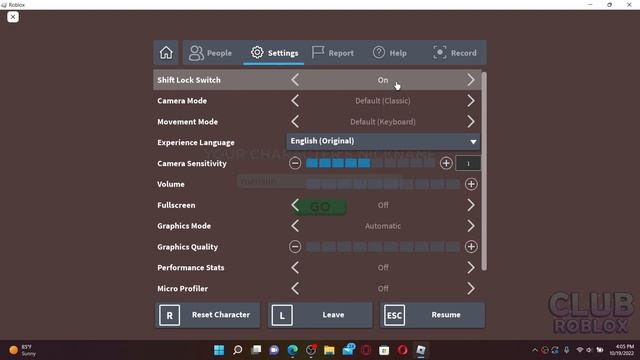Open the Windows Start menu

tap(219, 350)
